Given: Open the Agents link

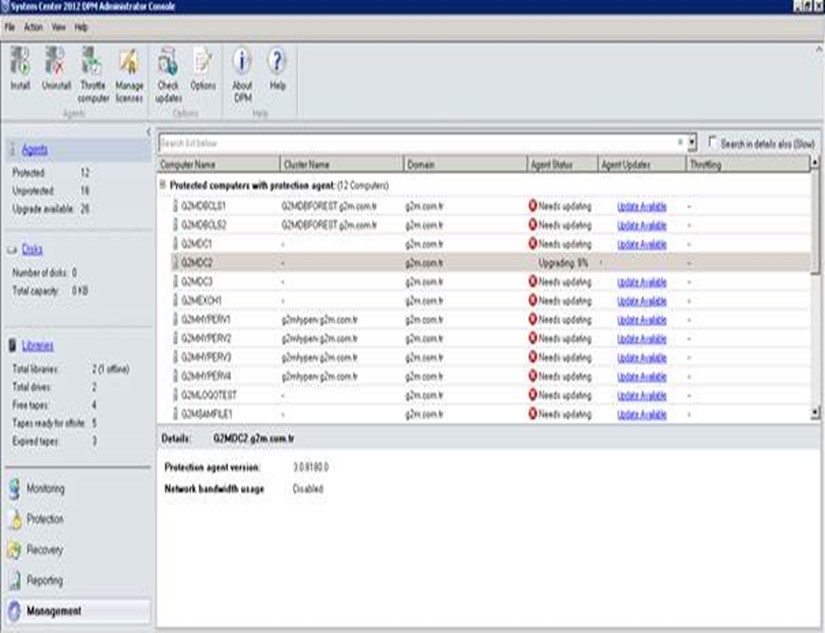Looking at the screenshot, I should pos(35,150).
